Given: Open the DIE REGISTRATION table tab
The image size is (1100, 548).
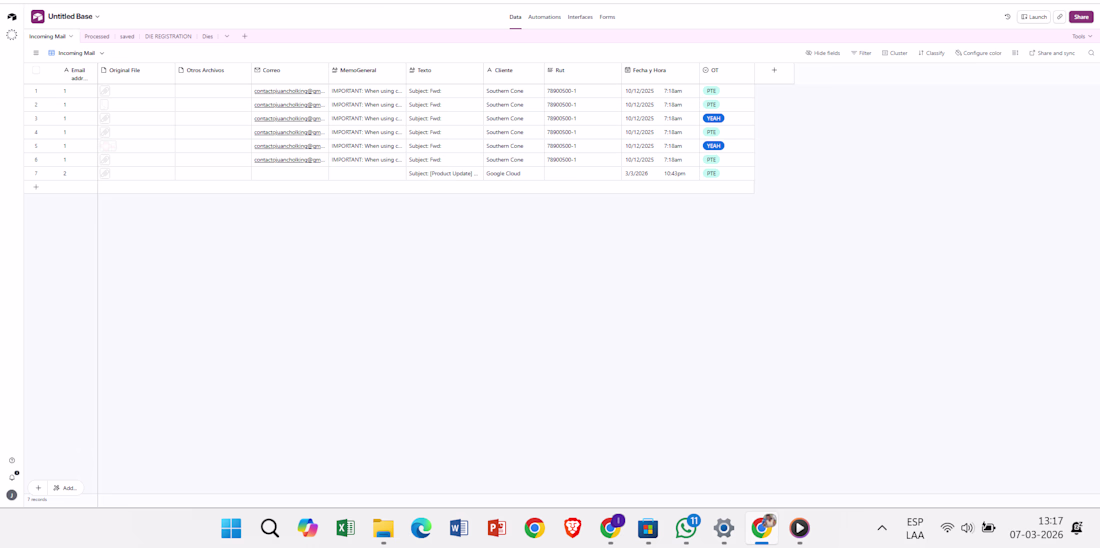Looking at the screenshot, I should point(168,36).
